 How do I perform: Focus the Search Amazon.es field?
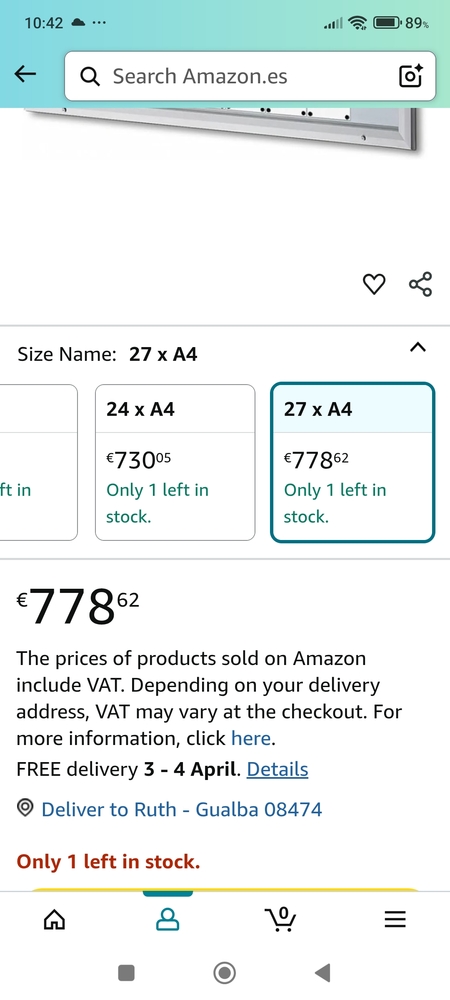coord(250,76)
